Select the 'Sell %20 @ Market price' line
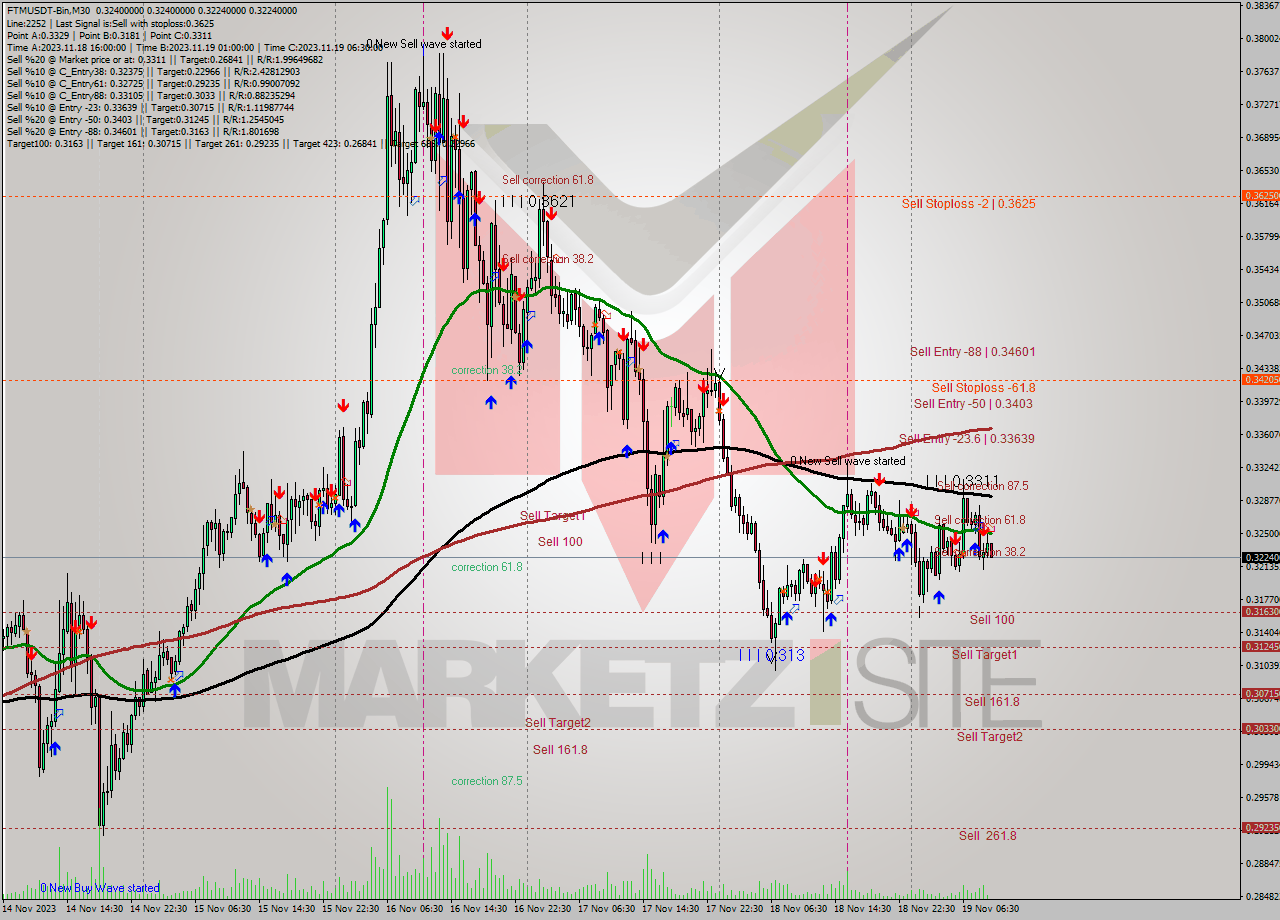Screen dimensions: 1280x920 tap(164, 59)
